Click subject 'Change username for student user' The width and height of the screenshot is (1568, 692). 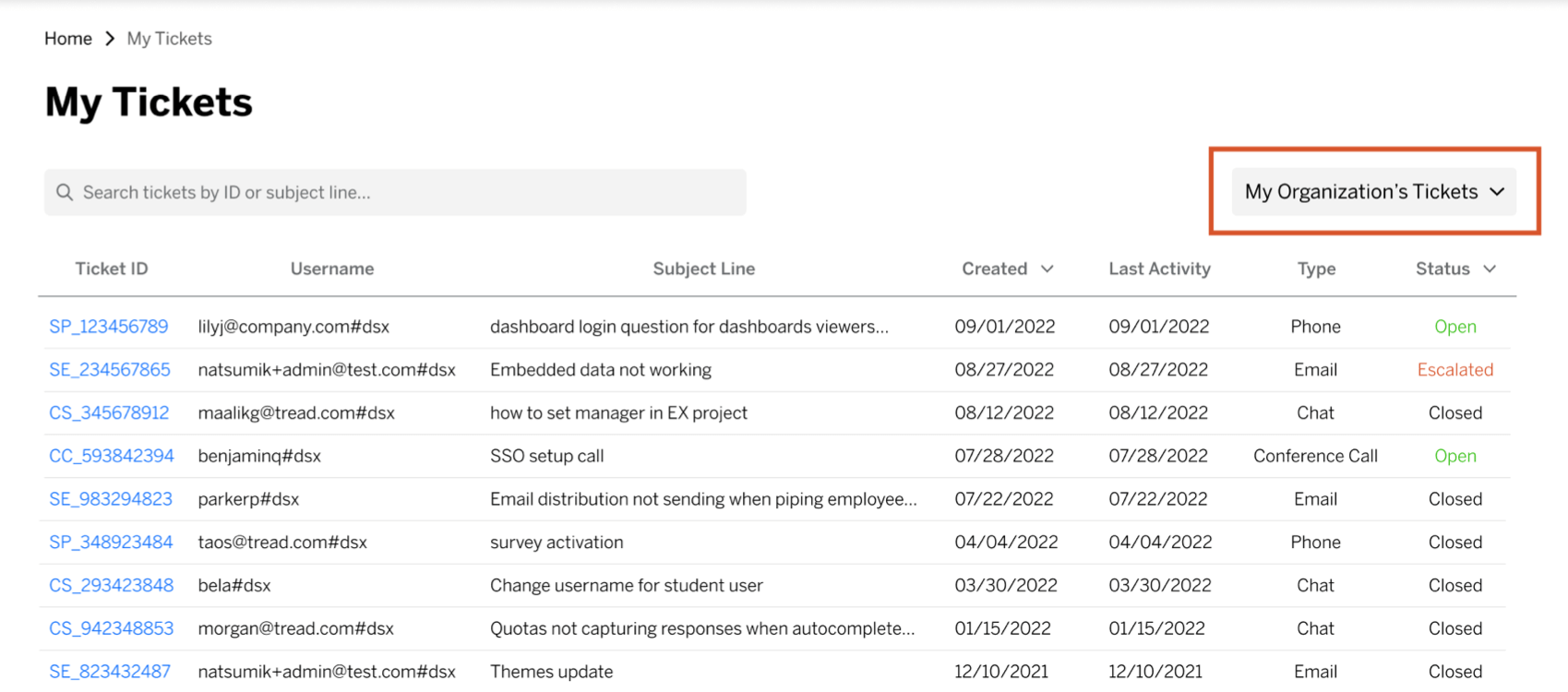(x=627, y=586)
